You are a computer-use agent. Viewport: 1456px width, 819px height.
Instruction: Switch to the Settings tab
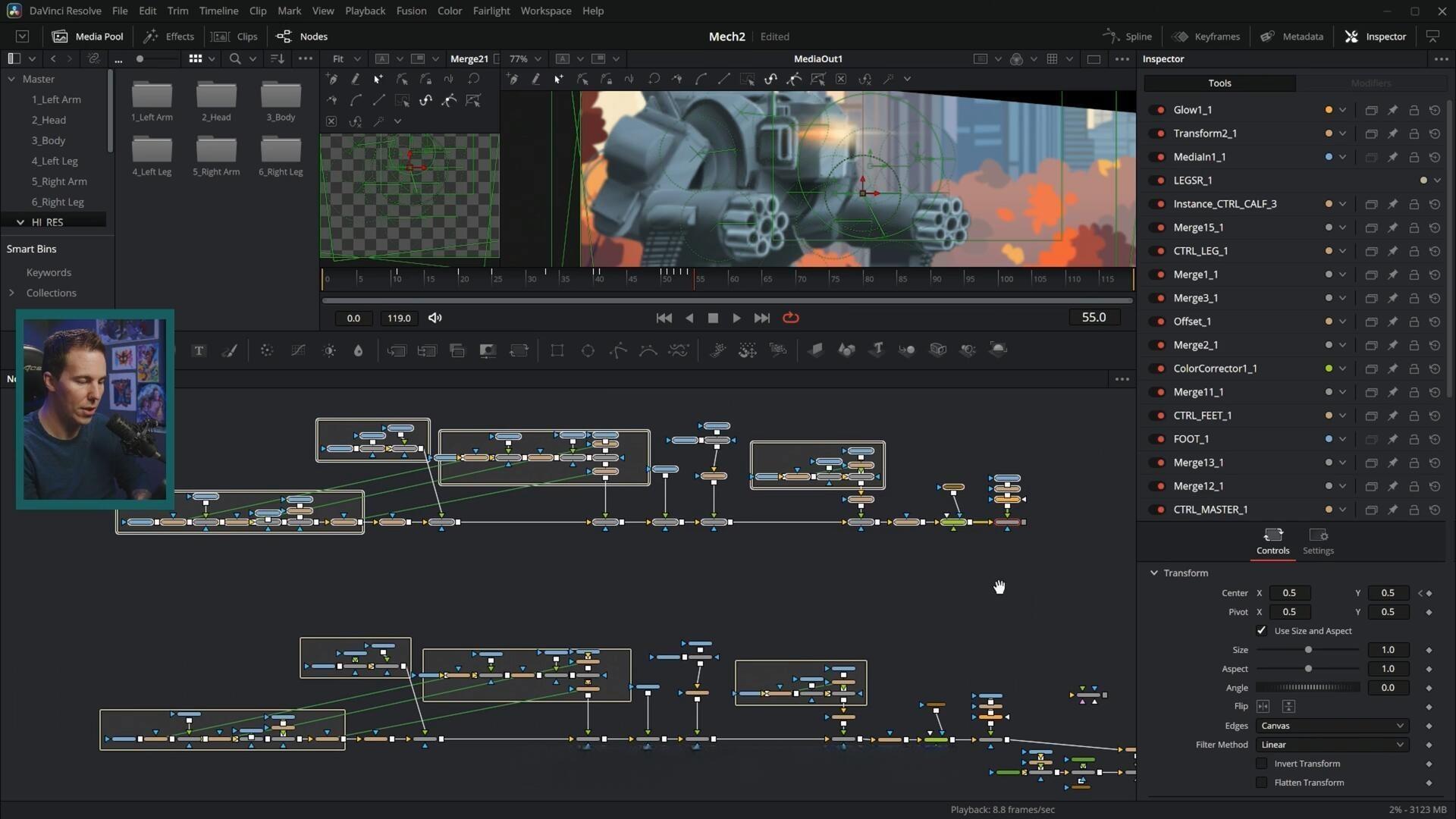click(1318, 541)
